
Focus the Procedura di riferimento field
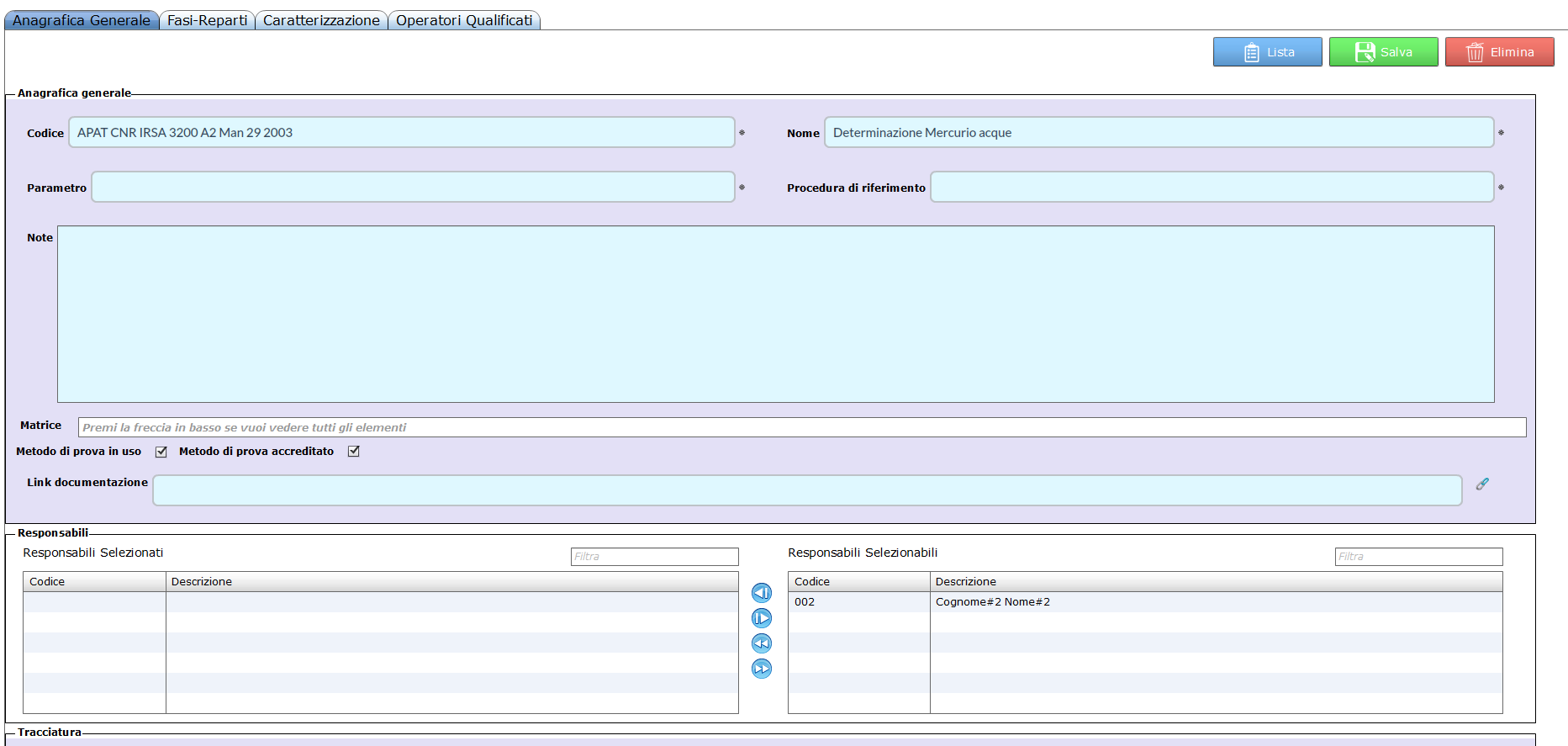1212,187
